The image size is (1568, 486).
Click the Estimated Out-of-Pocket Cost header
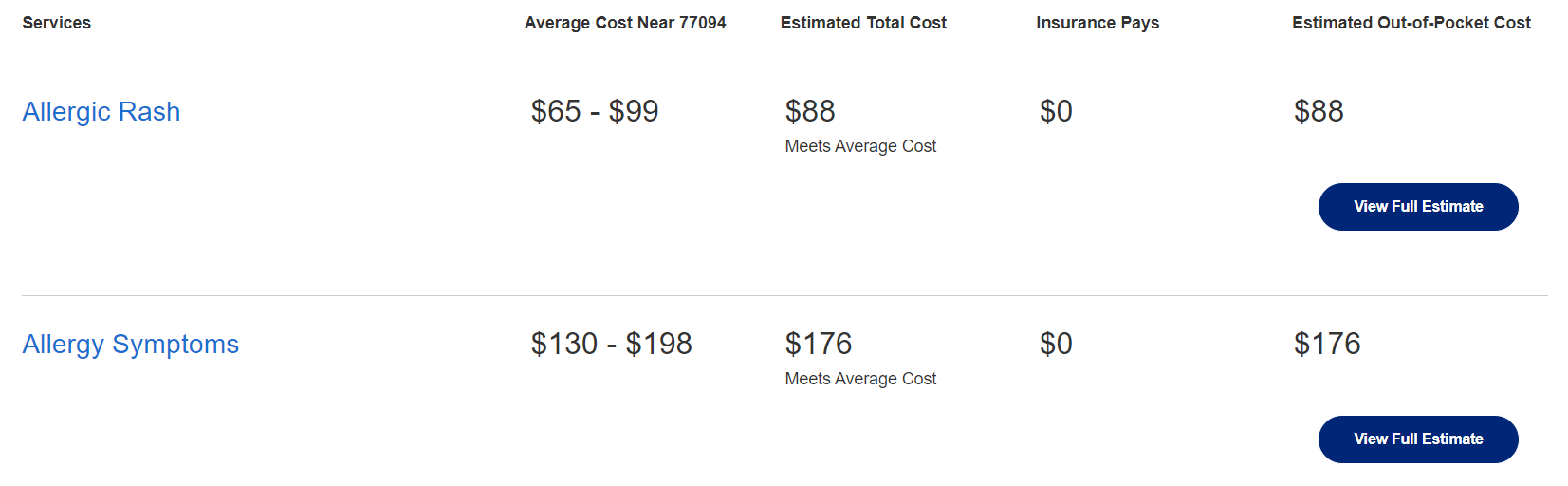pyautogui.click(x=1411, y=23)
